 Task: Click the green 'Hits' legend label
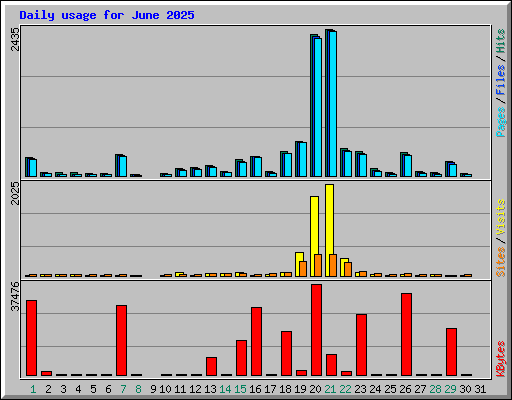click(501, 41)
